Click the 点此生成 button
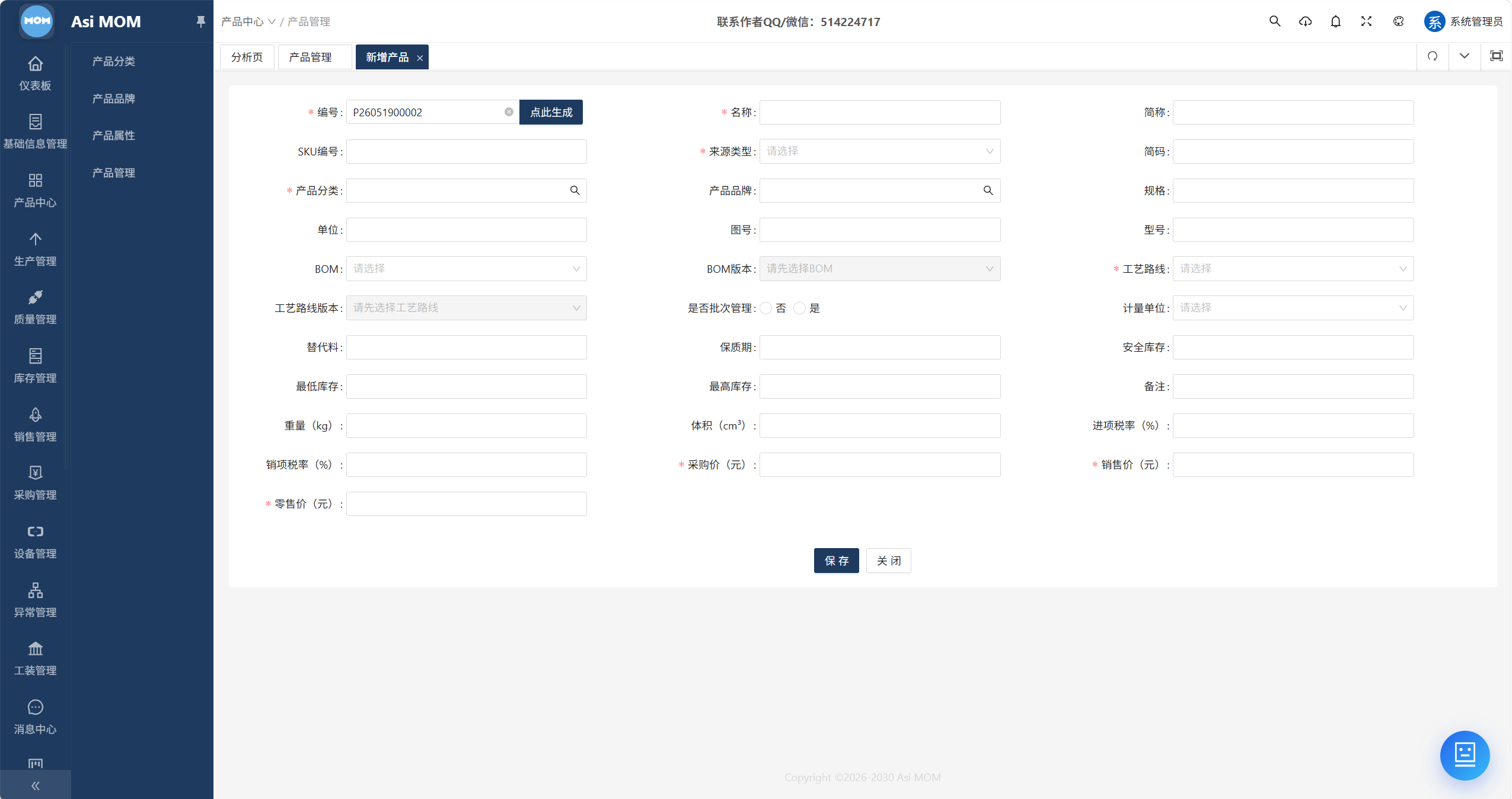The image size is (1512, 799). coord(551,112)
